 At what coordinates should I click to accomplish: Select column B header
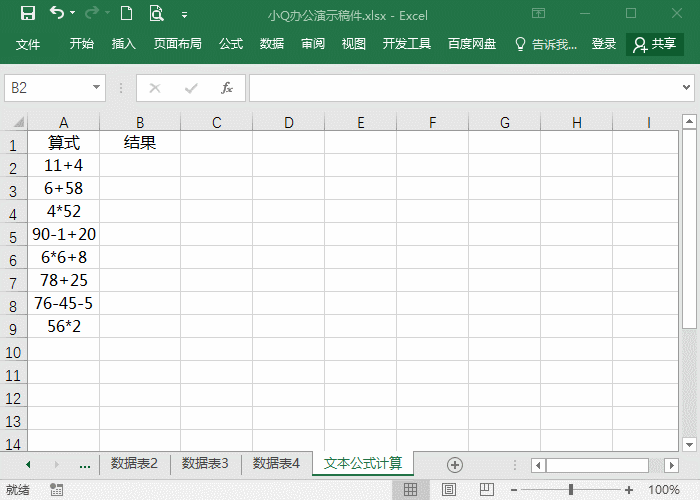[140, 122]
